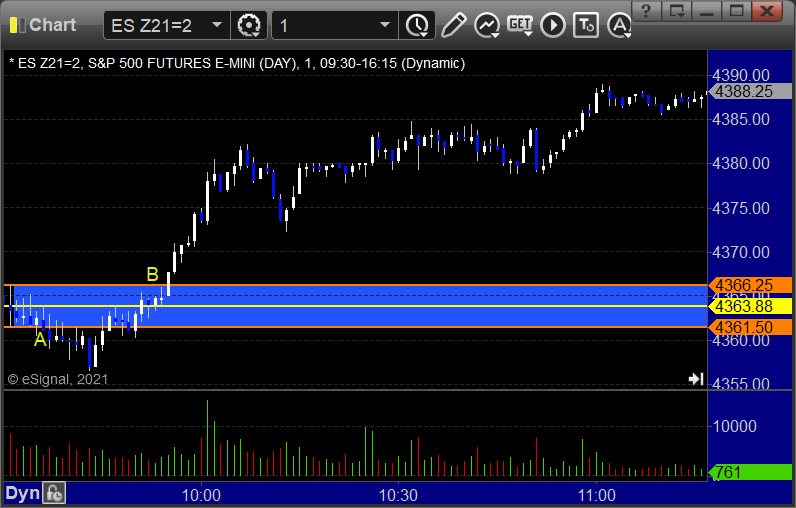Close the chart window

point(767,10)
